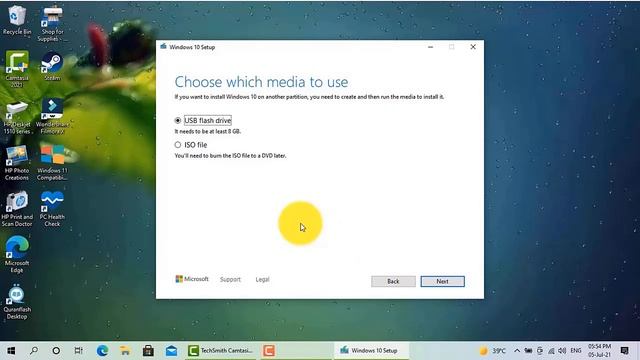Open the clock and date flyout
The image size is (640, 360).
click(600, 351)
